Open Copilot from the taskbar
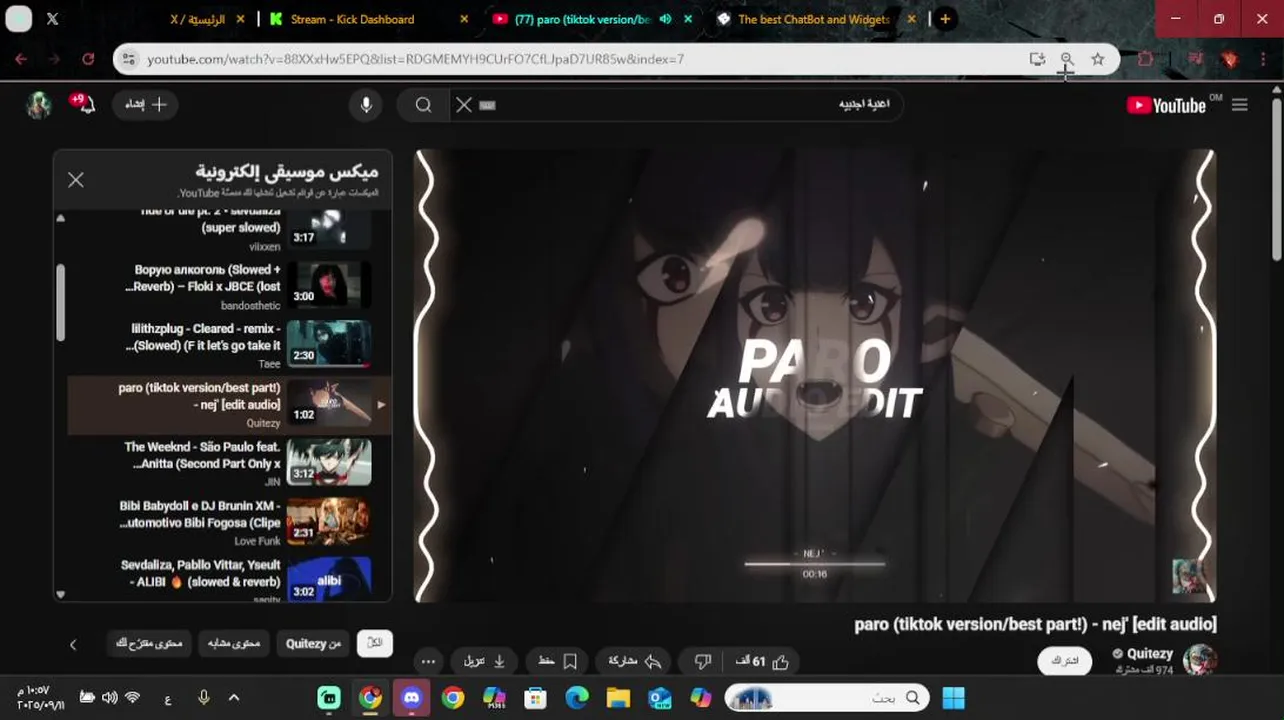Viewport: 1284px width, 720px height. coord(701,697)
